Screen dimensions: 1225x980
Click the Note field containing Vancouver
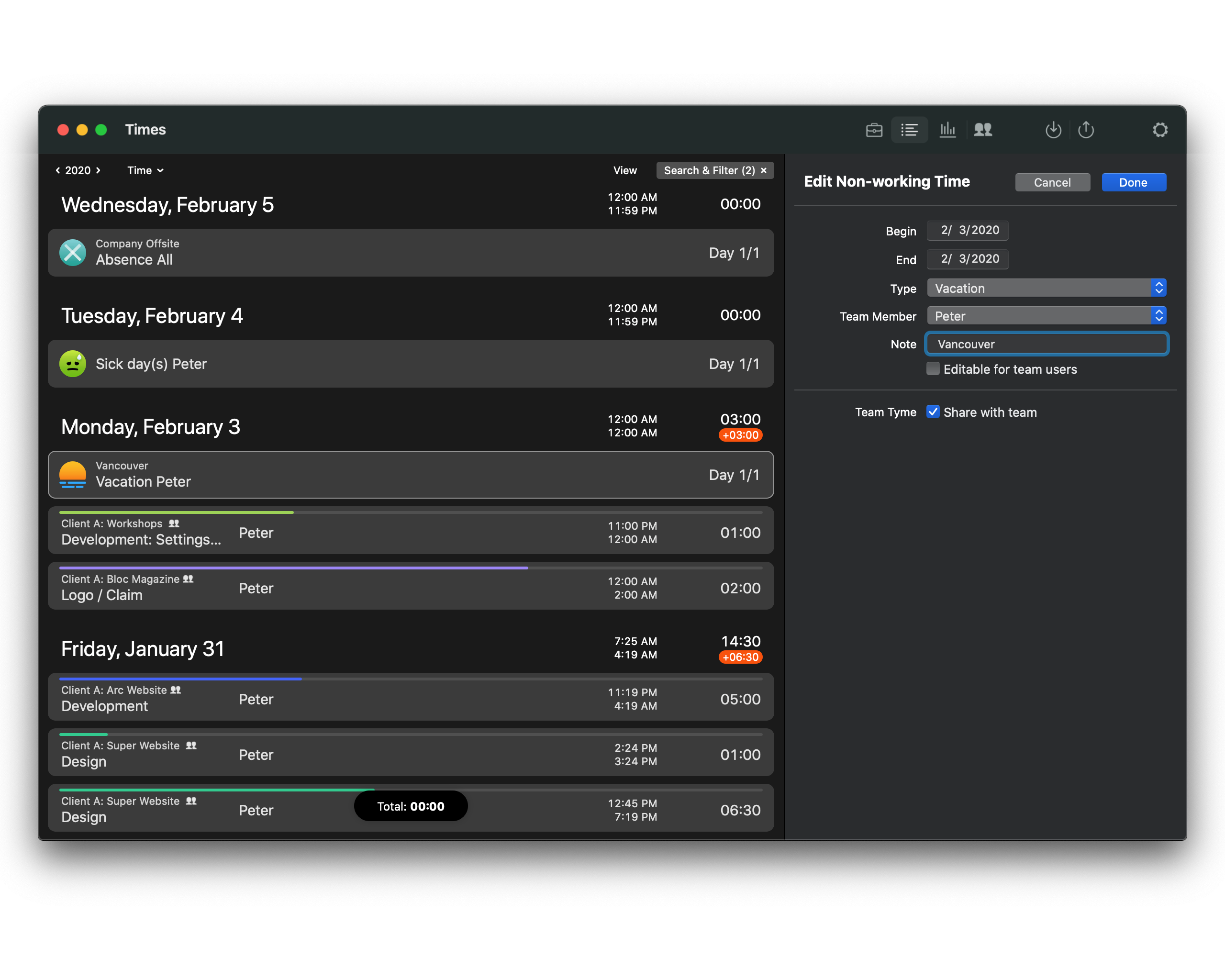tap(1046, 344)
